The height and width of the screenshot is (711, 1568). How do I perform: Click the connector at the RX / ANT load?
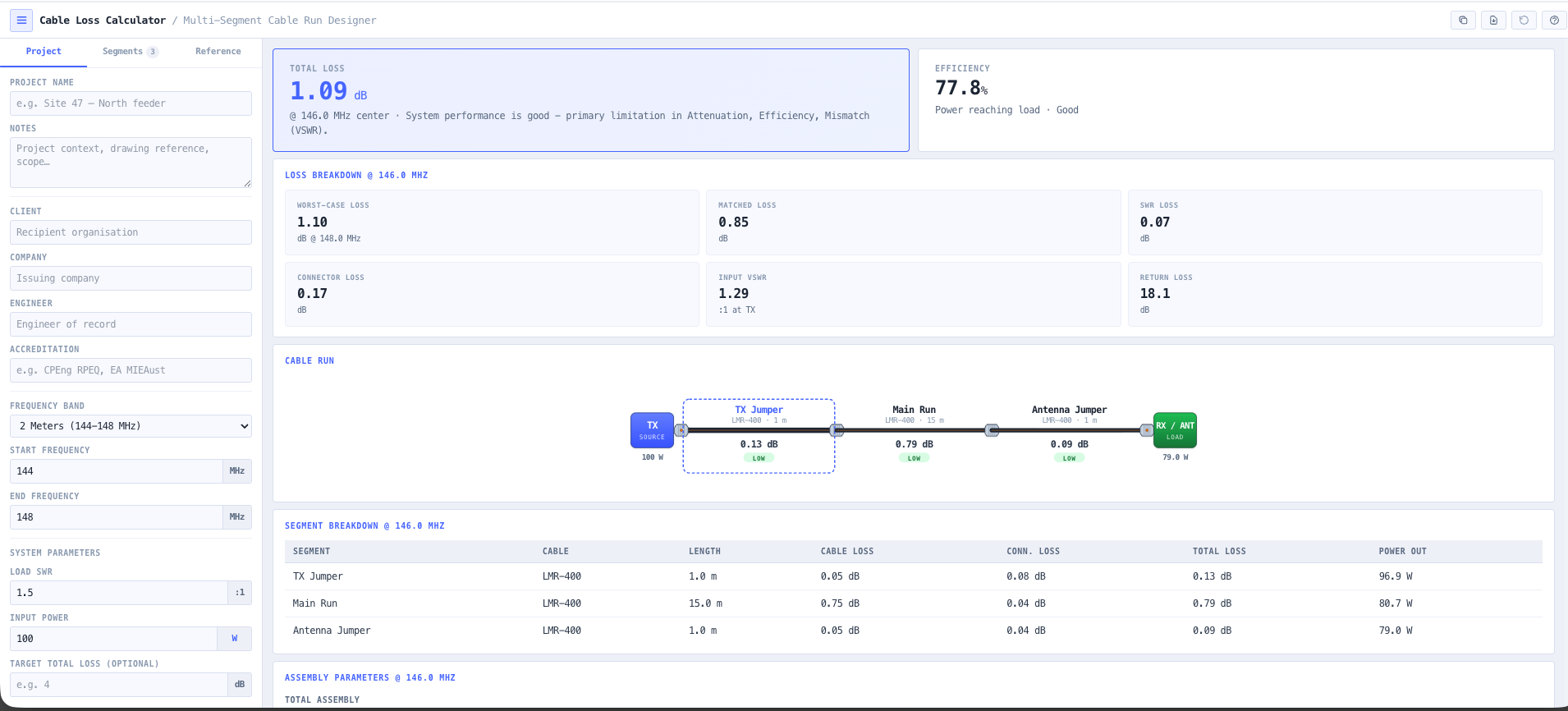1147,430
